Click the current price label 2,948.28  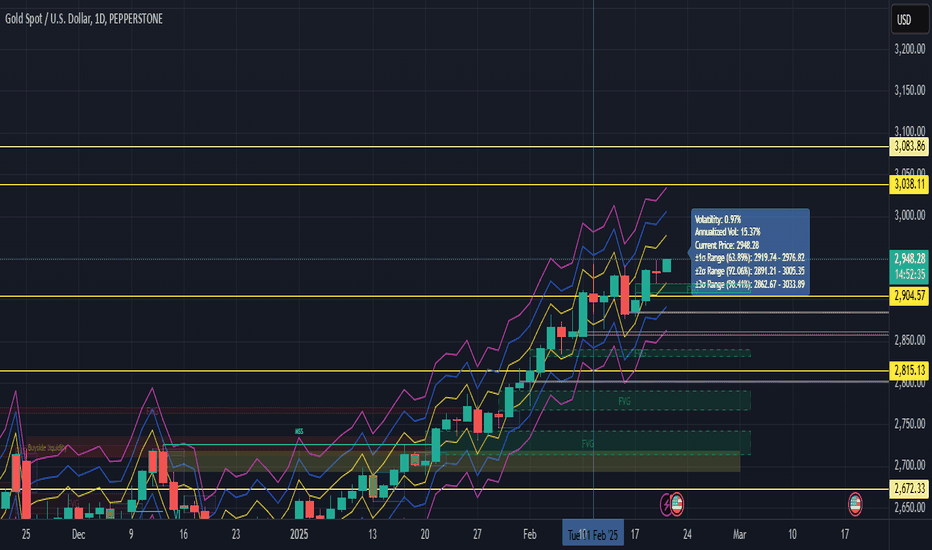tap(909, 259)
